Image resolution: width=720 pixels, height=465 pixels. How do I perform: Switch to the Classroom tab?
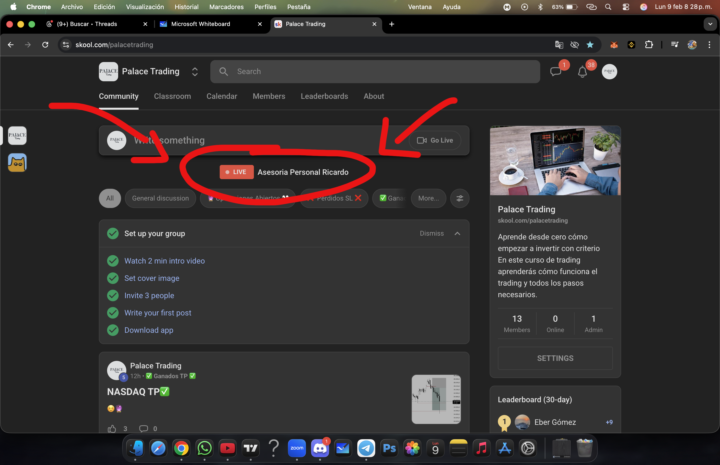[172, 96]
